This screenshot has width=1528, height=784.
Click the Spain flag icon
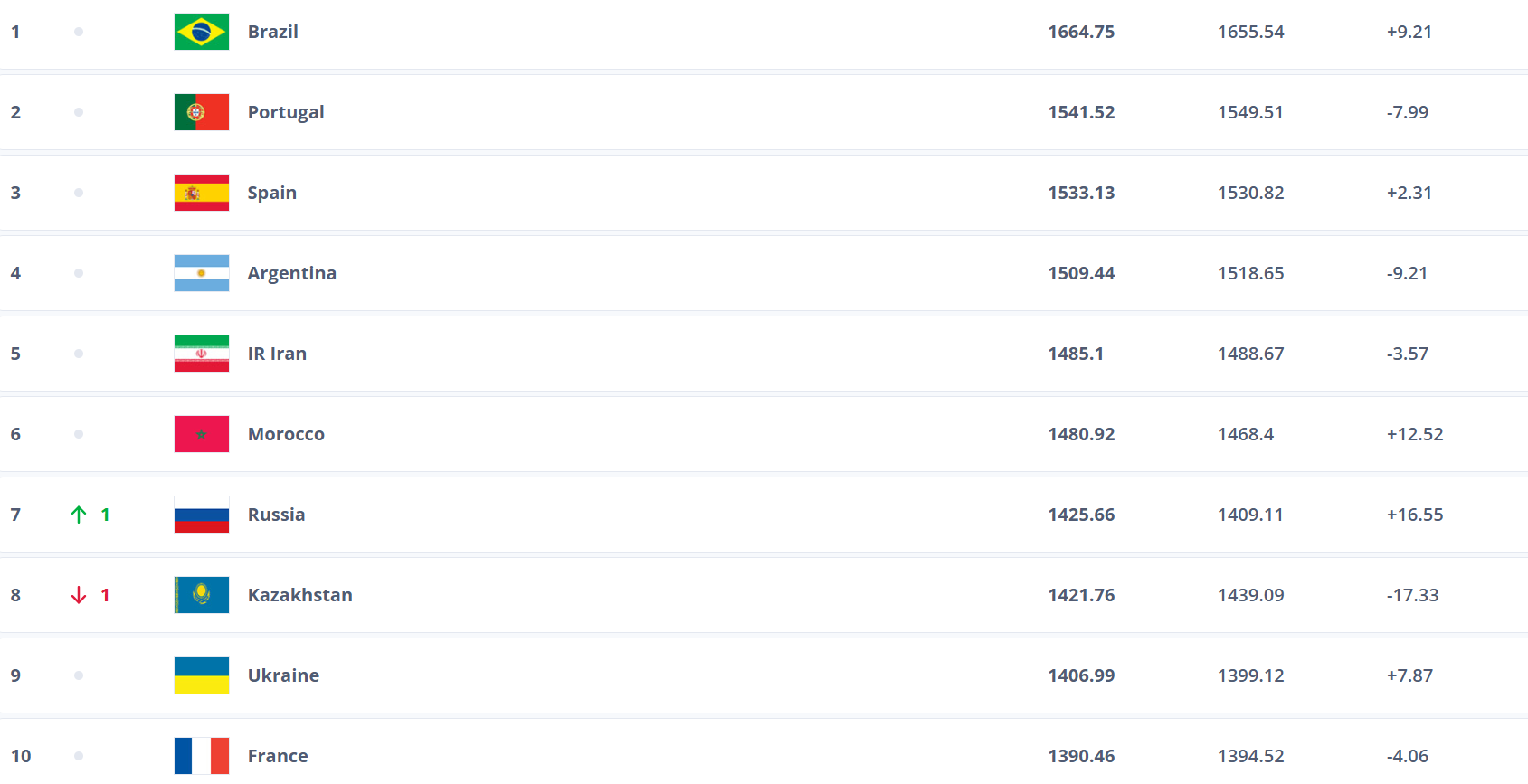201,193
